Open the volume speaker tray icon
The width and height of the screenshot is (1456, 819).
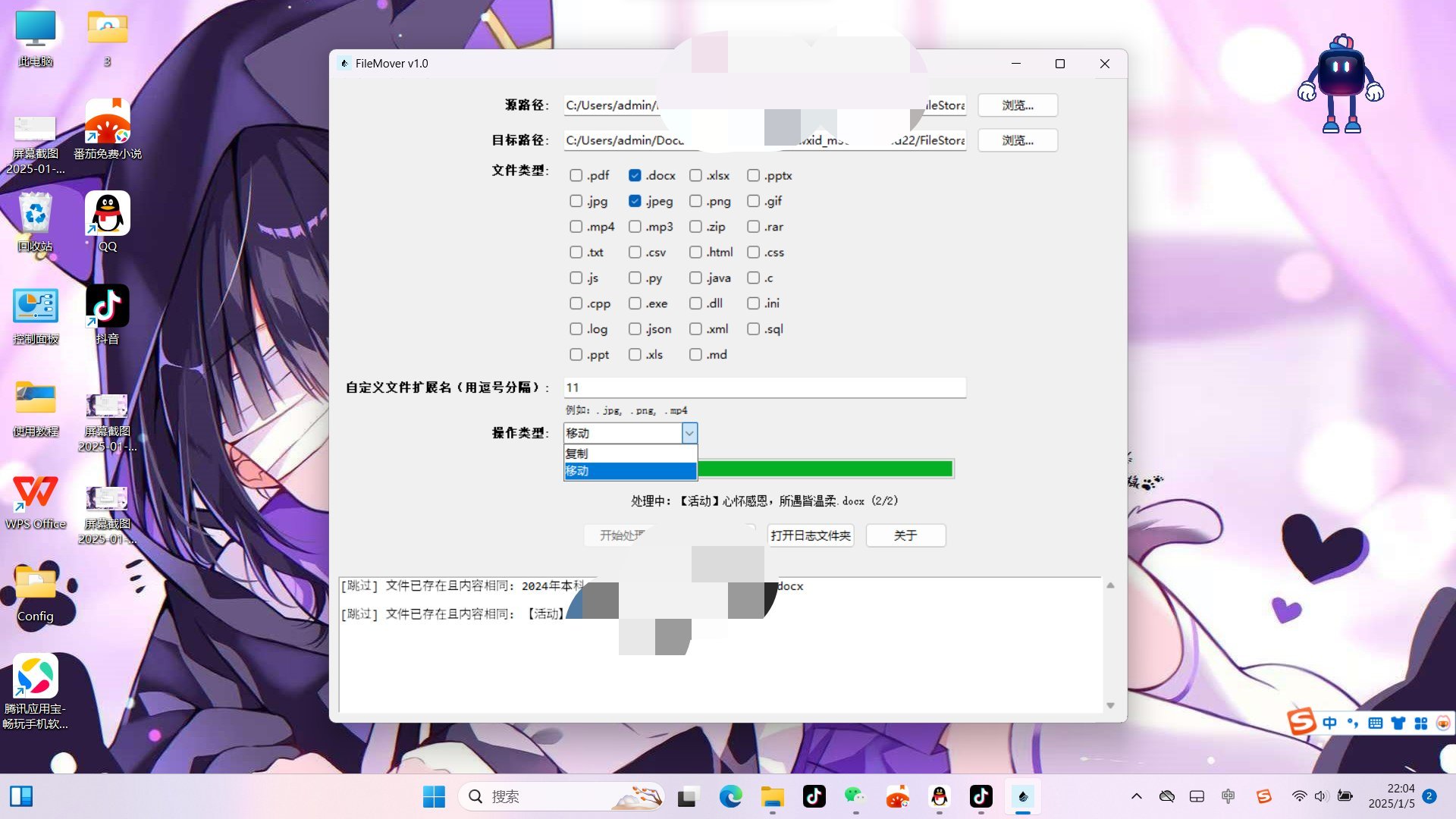(1321, 796)
